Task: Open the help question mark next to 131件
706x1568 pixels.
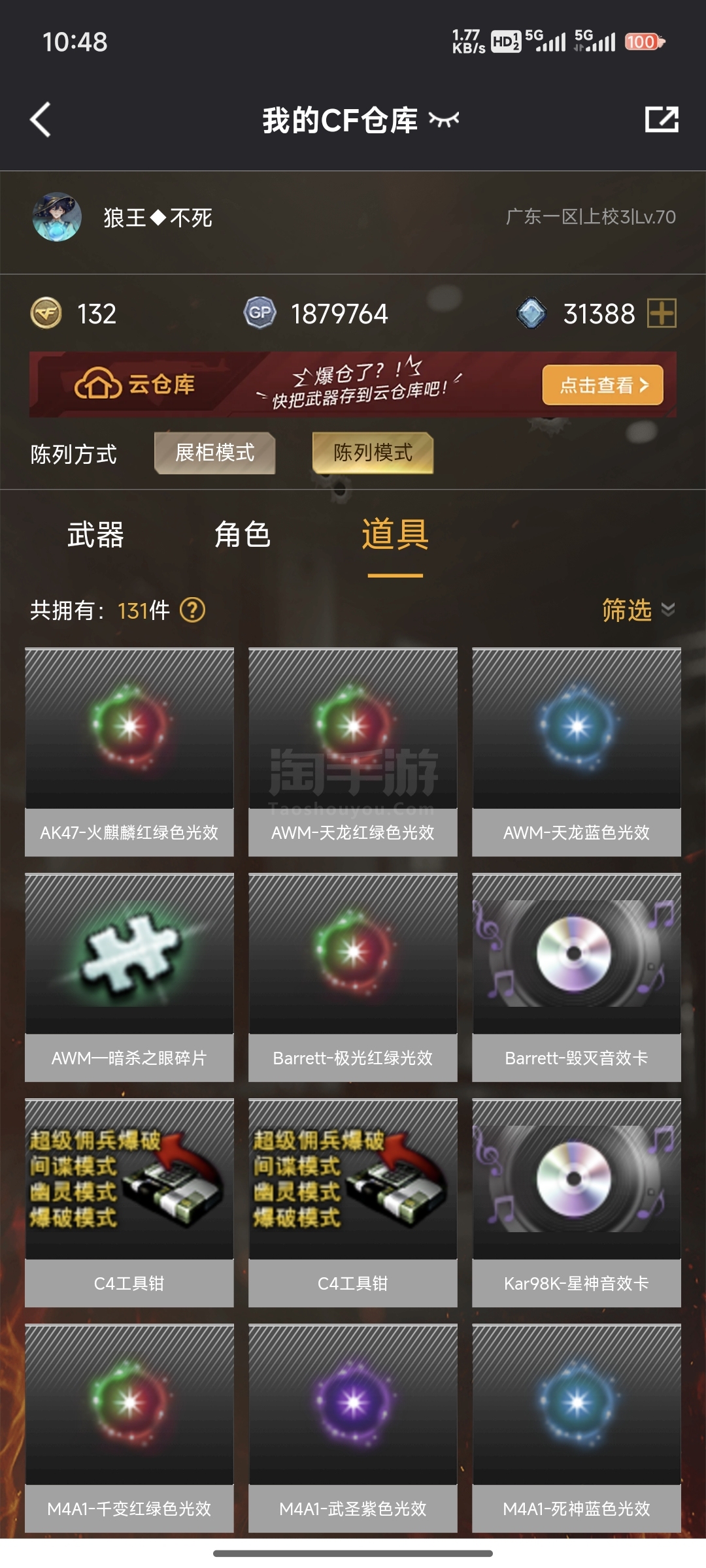Action: tap(193, 610)
